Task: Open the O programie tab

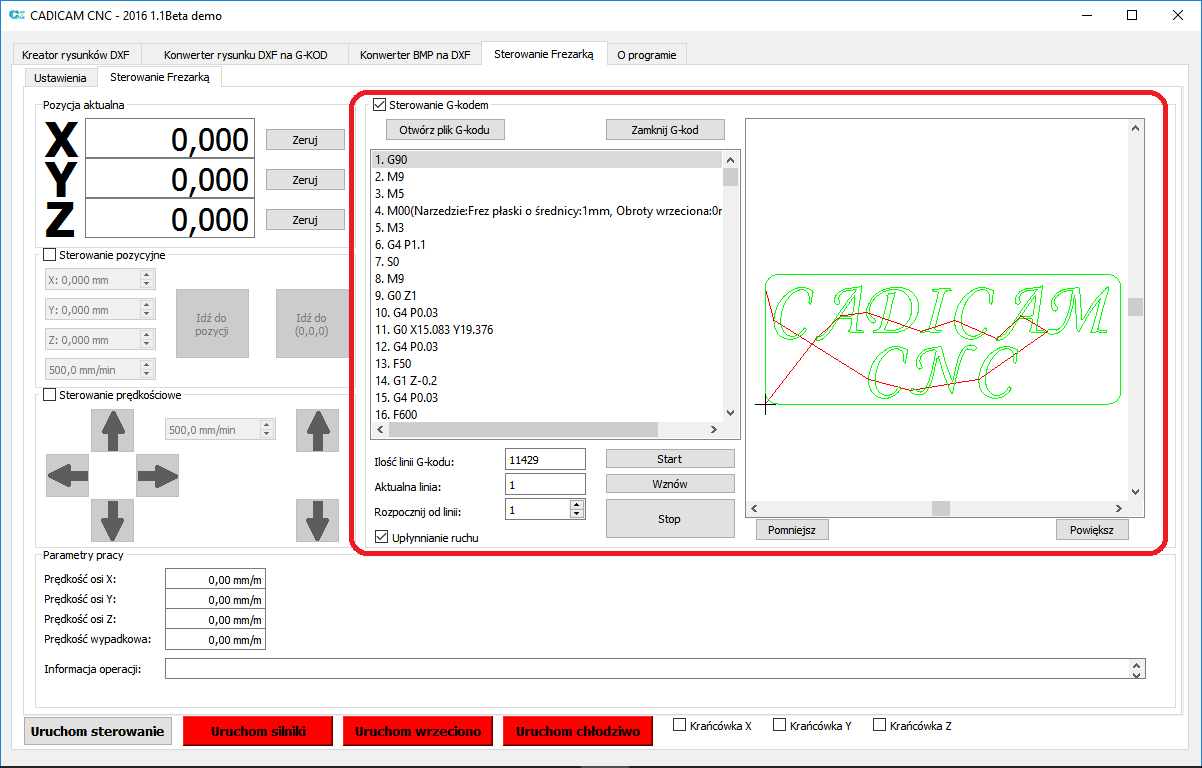Action: pos(646,55)
